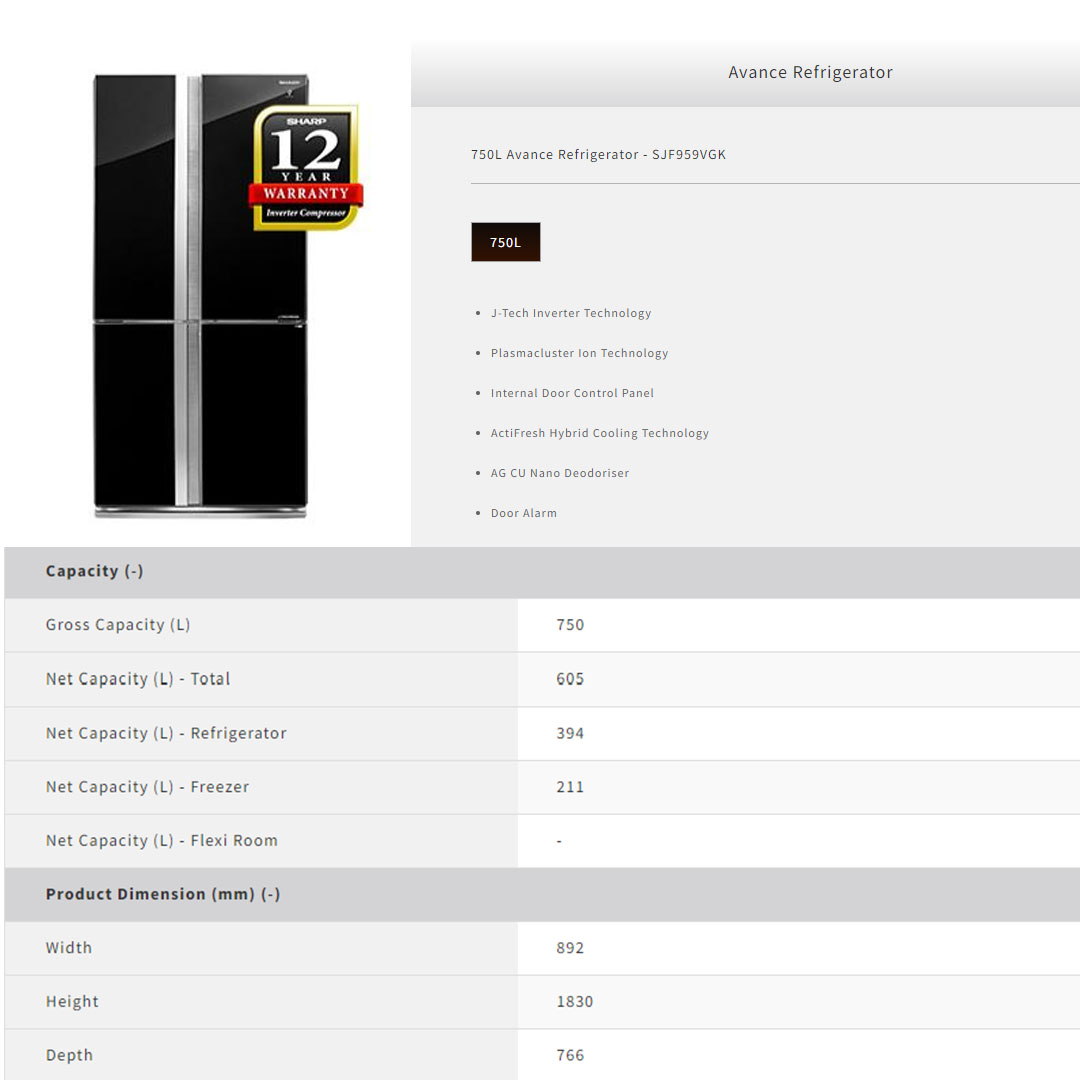Screen dimensions: 1080x1080
Task: Select Net Capacity (L) - Flexi Room row
Action: (x=161, y=841)
